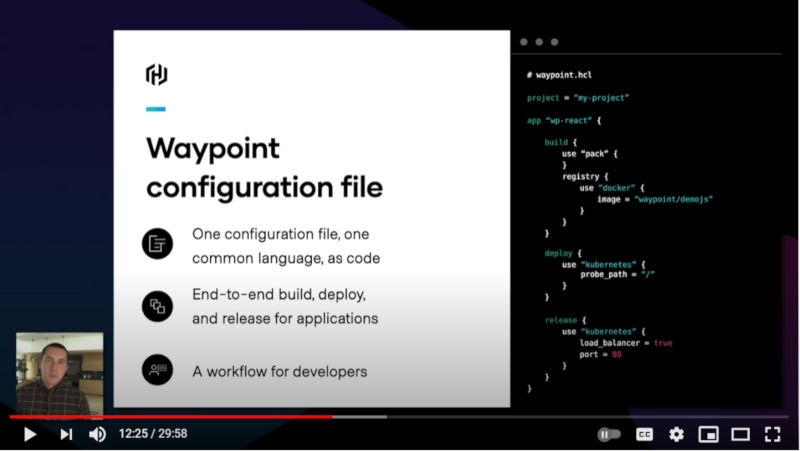Click the project = "my-project" line
The image size is (800, 451).
(578, 97)
